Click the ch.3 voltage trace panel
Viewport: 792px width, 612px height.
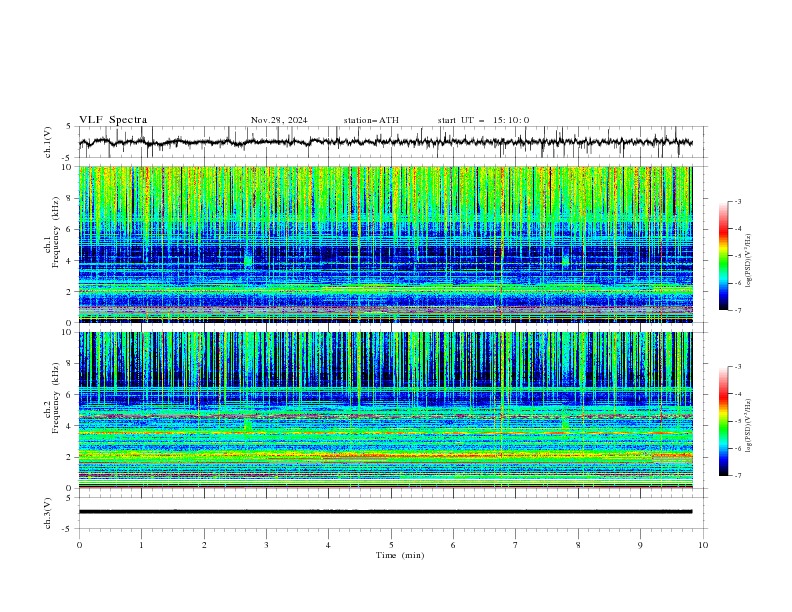[x=393, y=513]
